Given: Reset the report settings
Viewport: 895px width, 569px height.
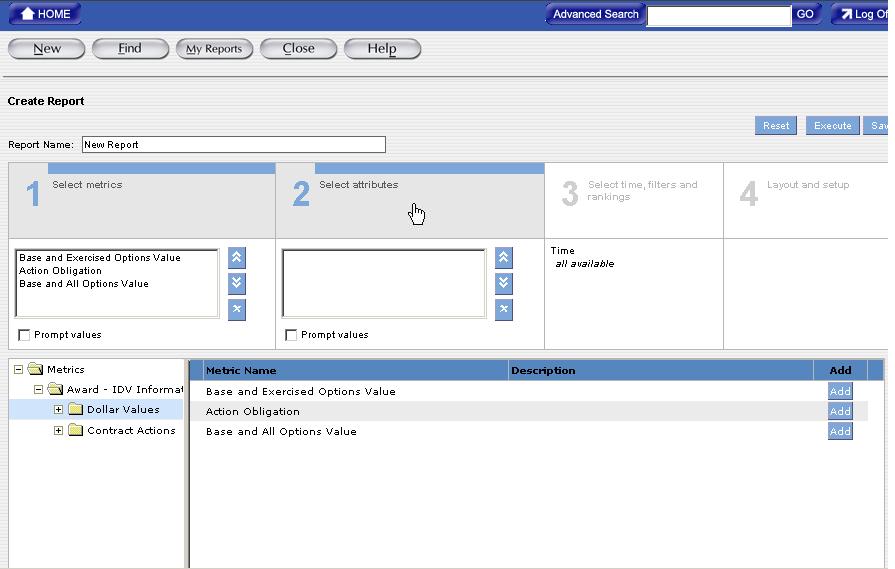Looking at the screenshot, I should click(x=776, y=126).
